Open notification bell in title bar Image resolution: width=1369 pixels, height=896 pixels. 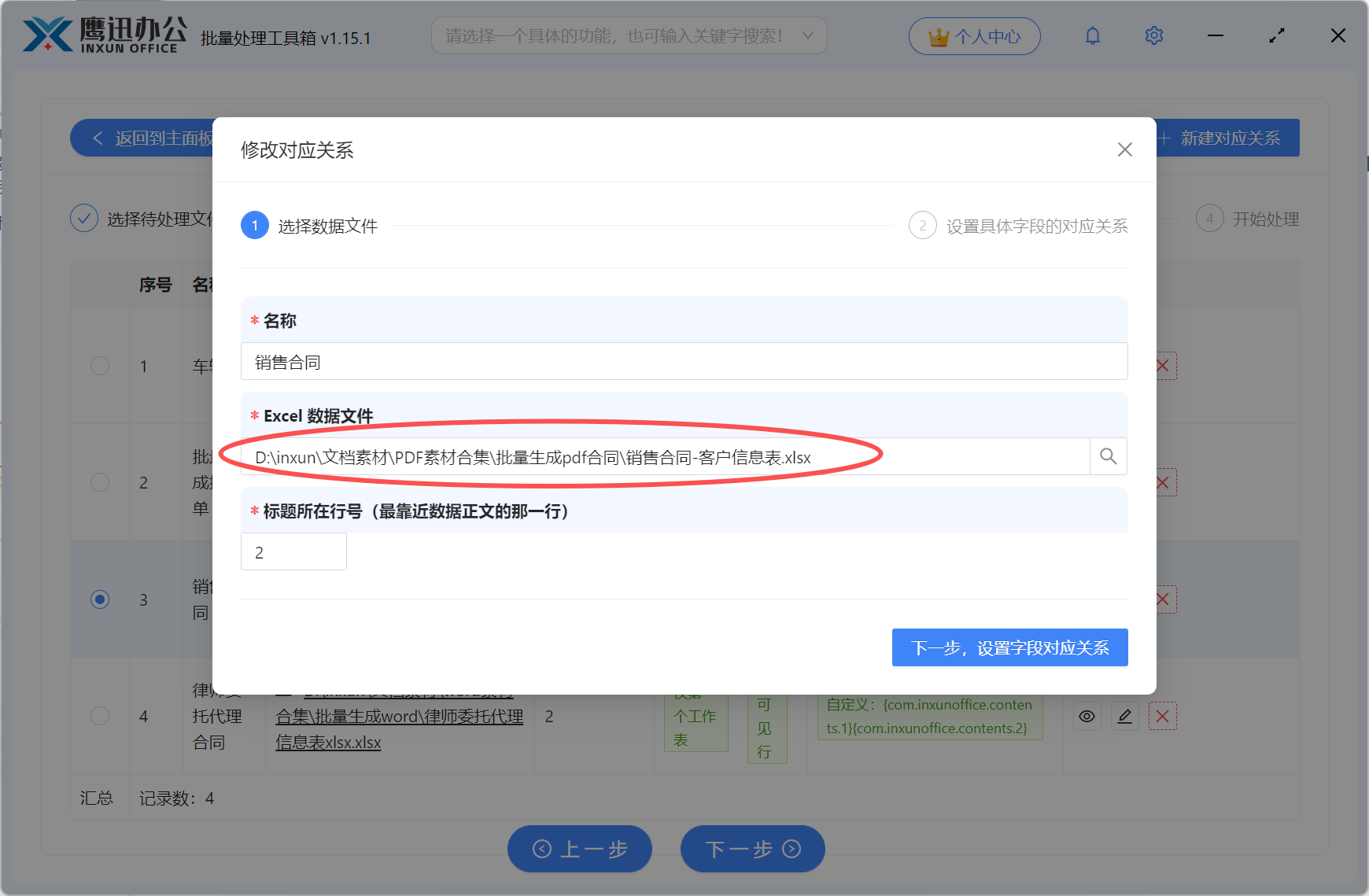pos(1093,35)
